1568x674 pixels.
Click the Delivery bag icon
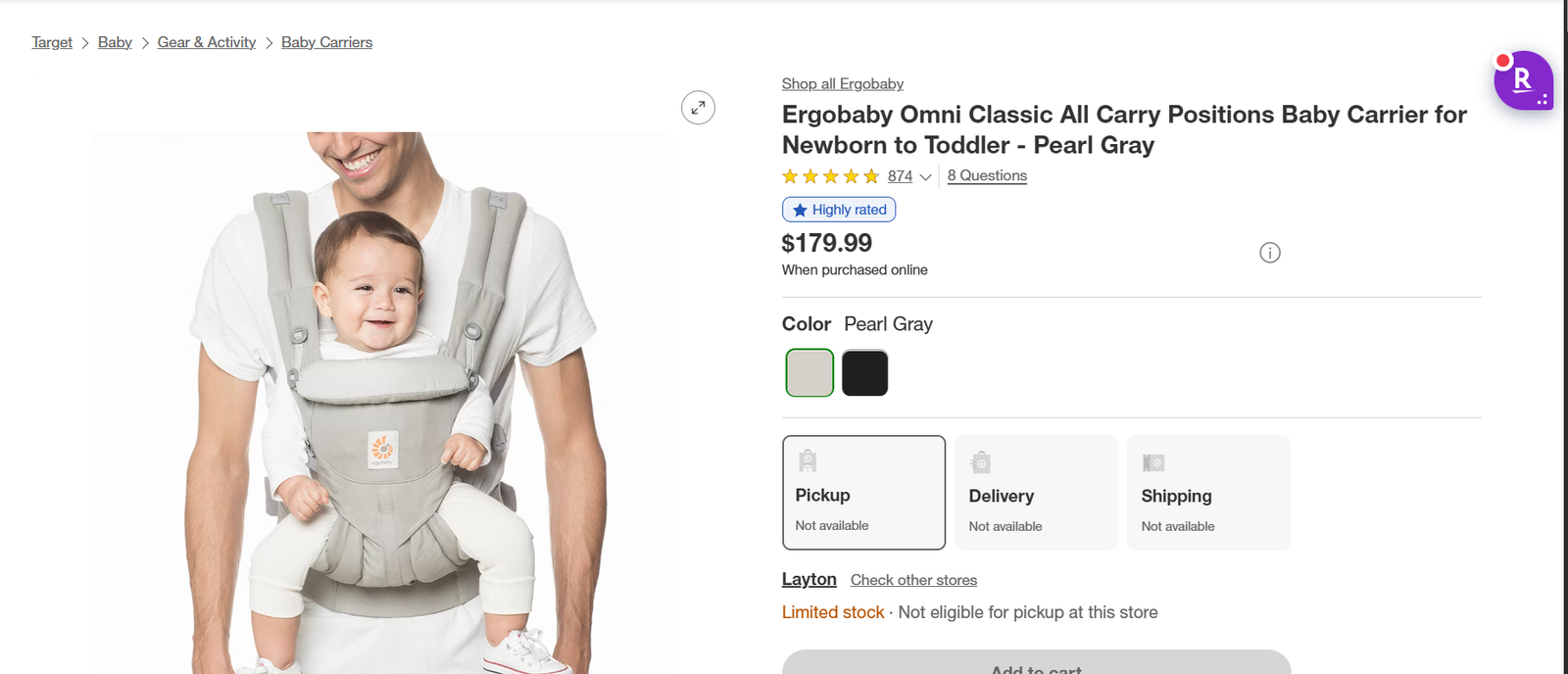981,462
